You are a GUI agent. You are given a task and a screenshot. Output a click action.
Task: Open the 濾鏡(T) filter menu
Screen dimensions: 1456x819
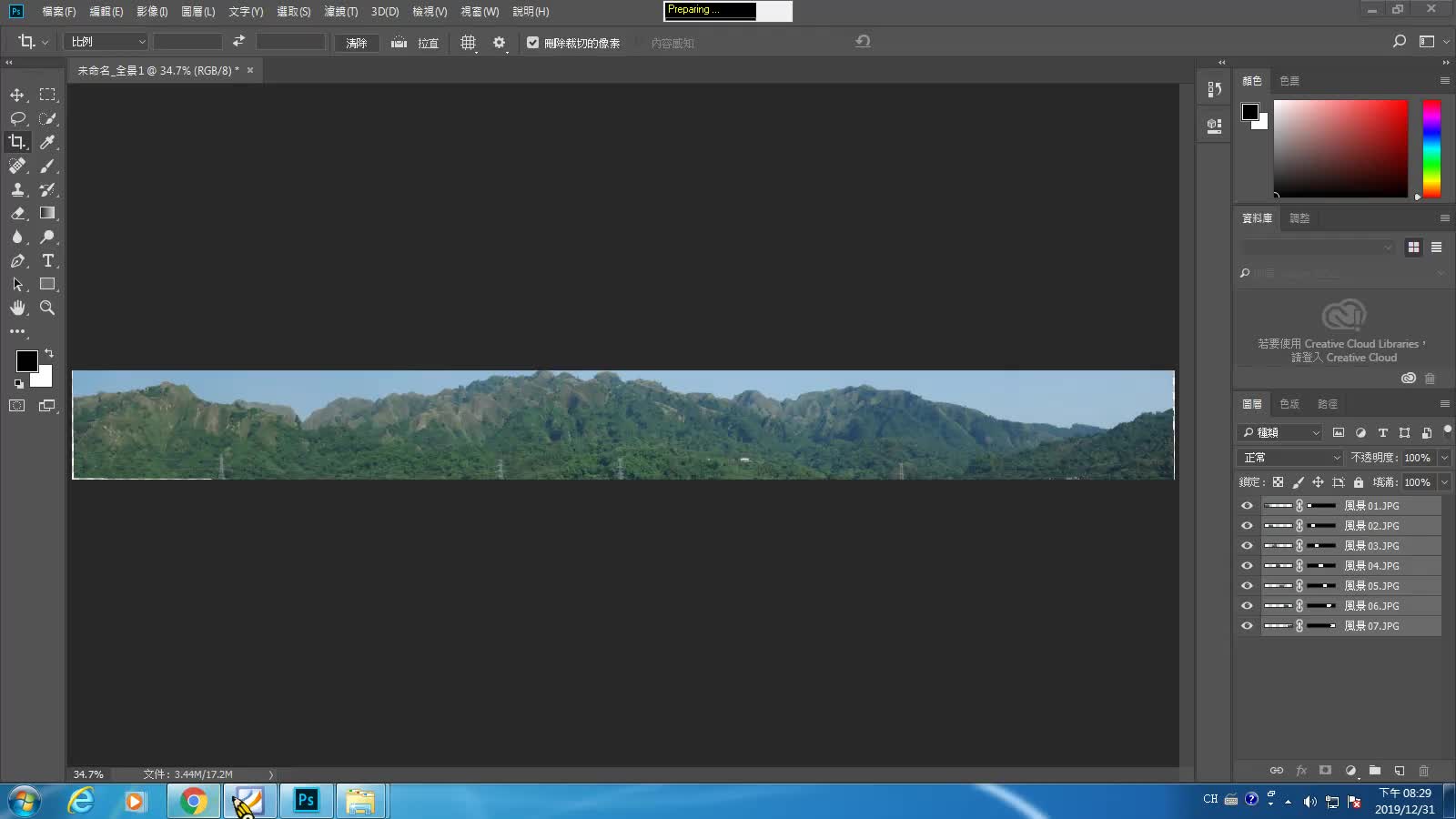pos(340,12)
